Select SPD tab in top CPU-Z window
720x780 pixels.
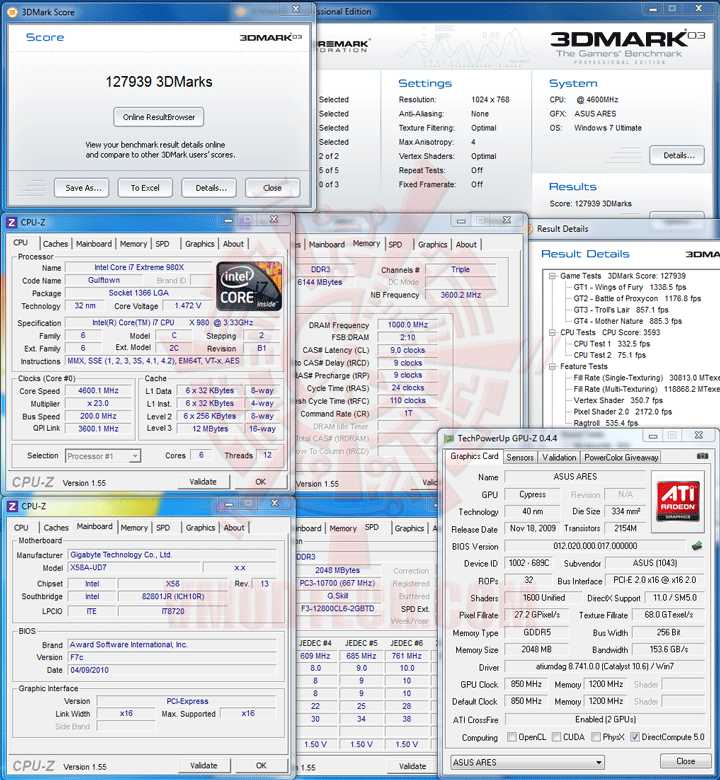pyautogui.click(x=162, y=244)
